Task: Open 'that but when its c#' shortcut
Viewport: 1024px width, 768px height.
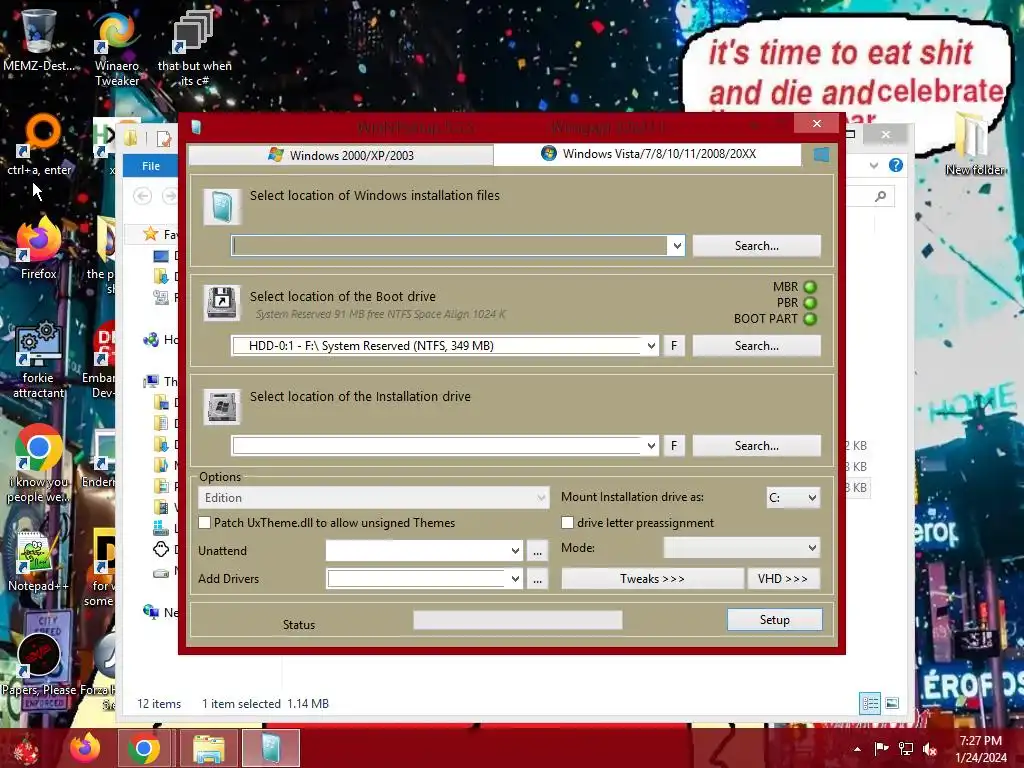Action: tap(194, 49)
